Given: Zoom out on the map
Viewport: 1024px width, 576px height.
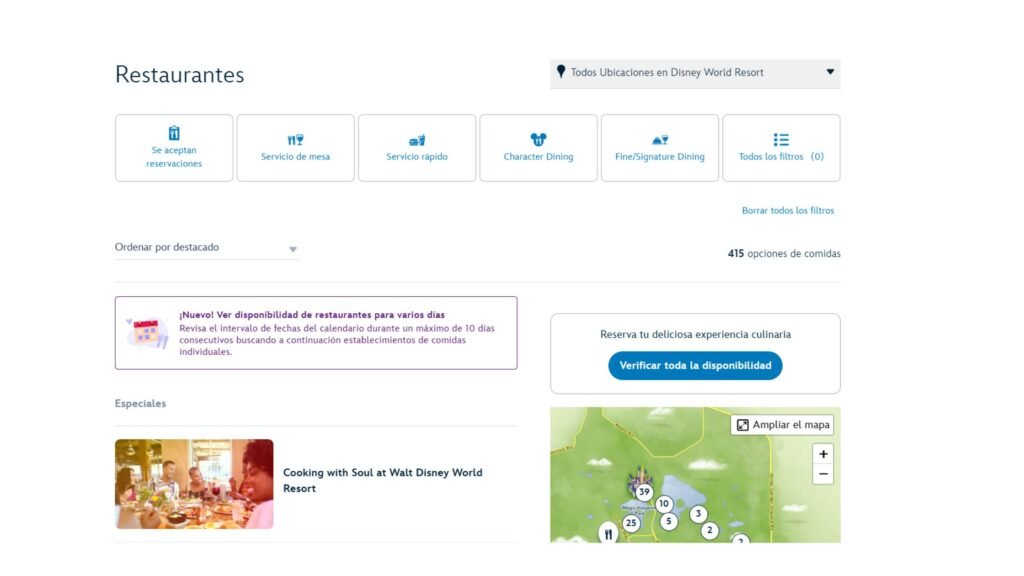Looking at the screenshot, I should [823, 474].
